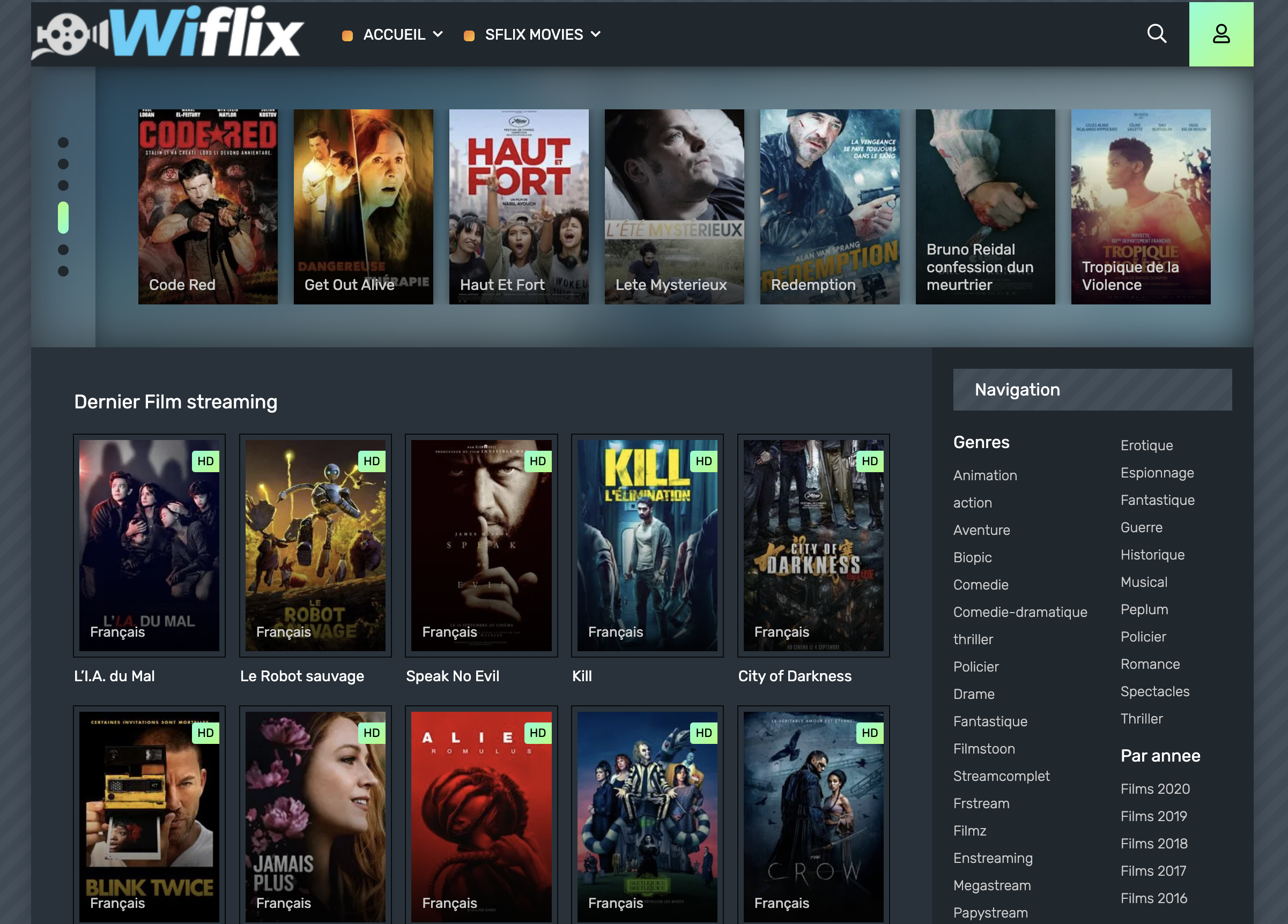Open the search magnifier icon

click(1156, 34)
